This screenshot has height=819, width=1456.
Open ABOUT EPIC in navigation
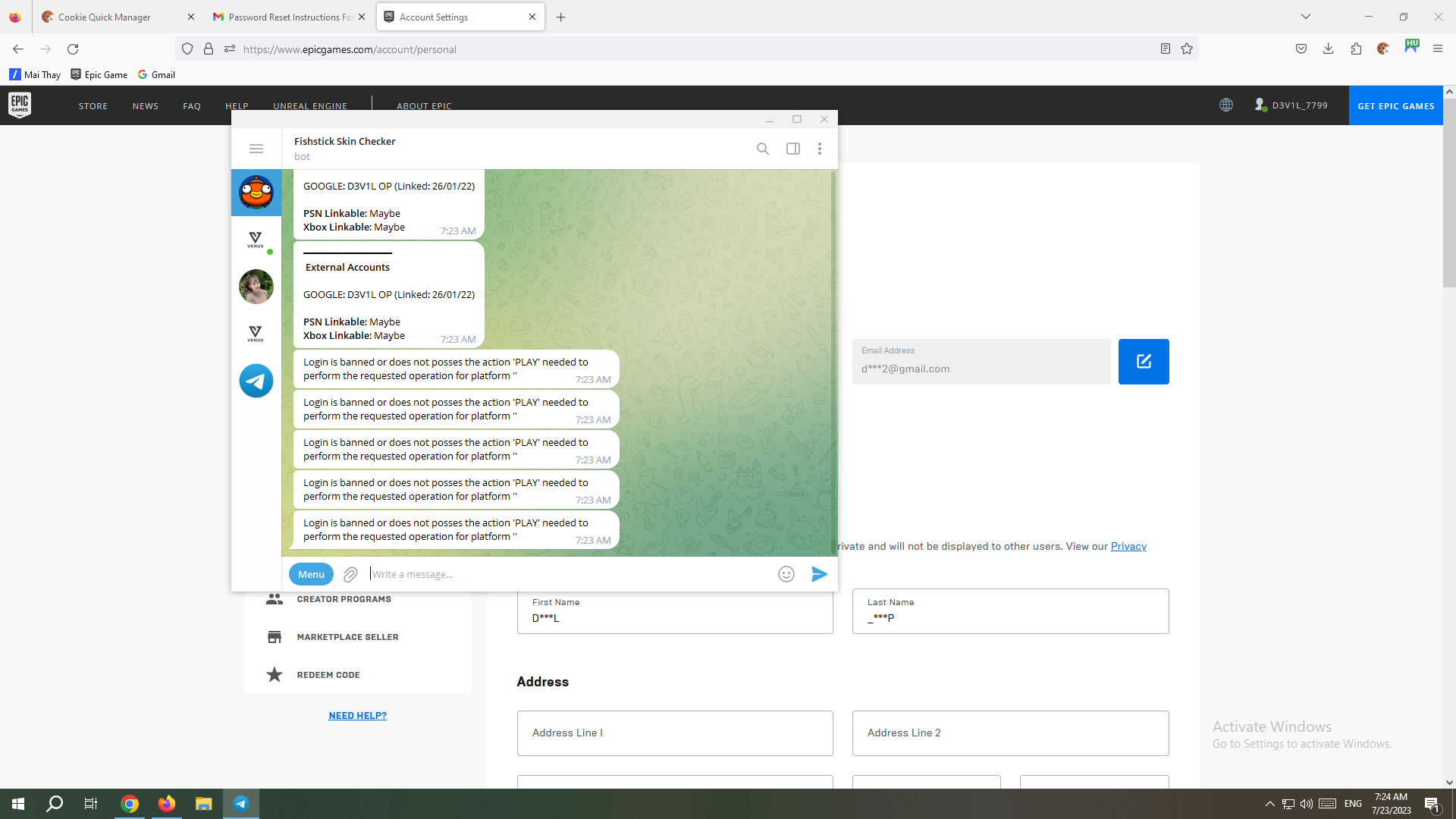[424, 106]
